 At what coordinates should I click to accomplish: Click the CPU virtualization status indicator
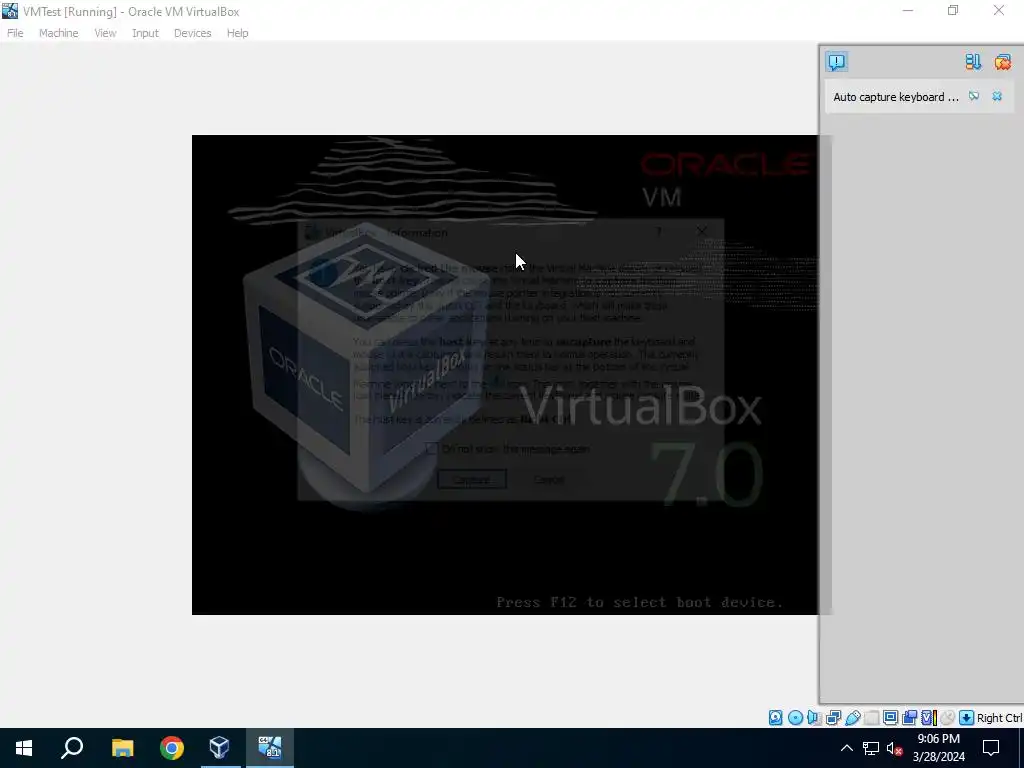[929, 718]
